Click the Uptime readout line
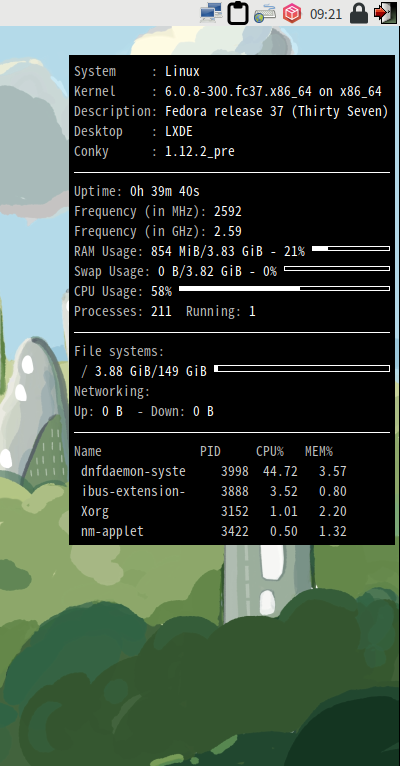The width and height of the screenshot is (400, 766). click(x=137, y=192)
